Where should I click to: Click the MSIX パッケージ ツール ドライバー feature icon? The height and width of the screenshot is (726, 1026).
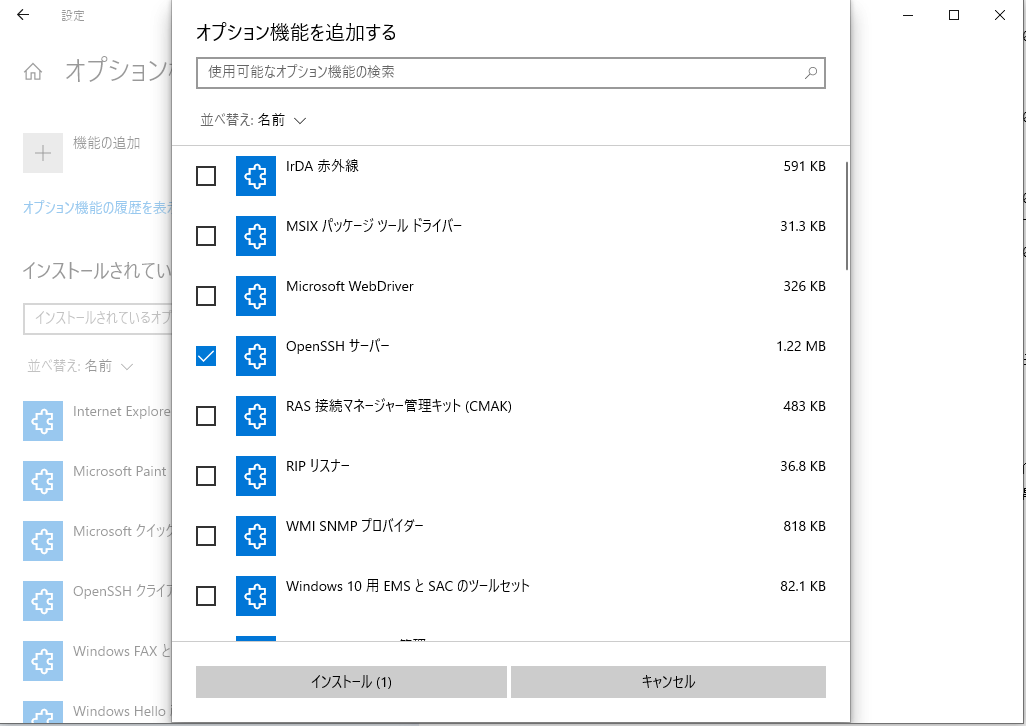pyautogui.click(x=256, y=236)
